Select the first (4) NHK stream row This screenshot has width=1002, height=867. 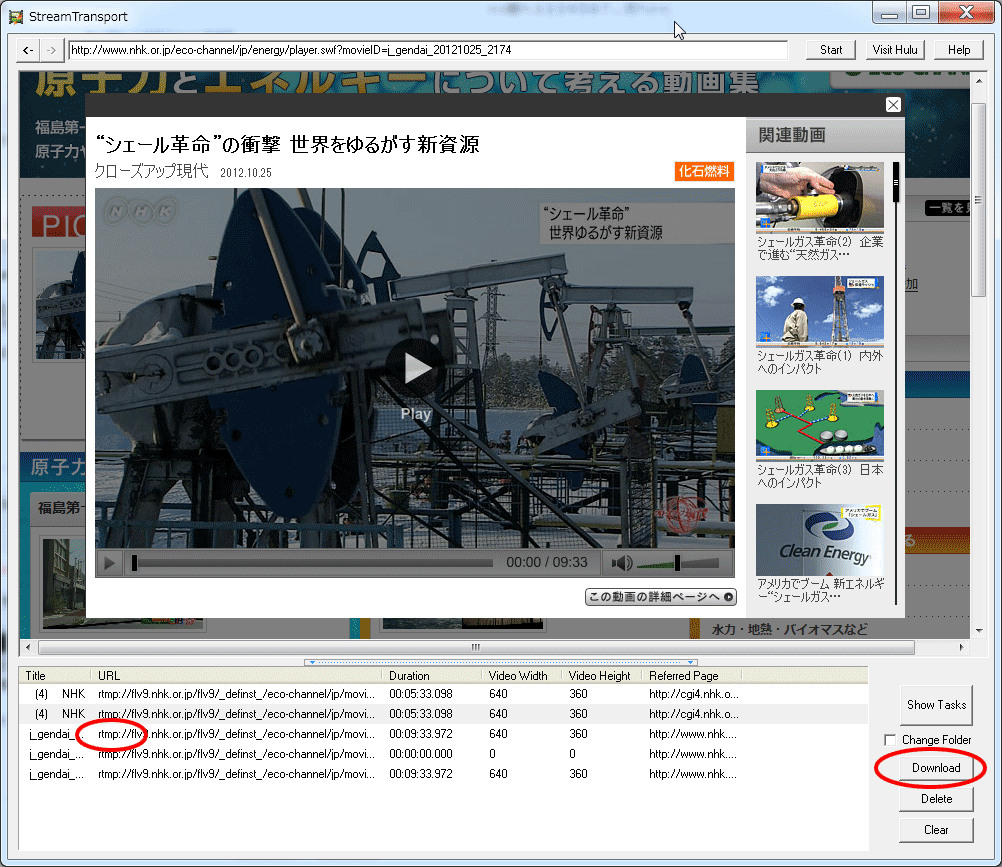point(443,694)
